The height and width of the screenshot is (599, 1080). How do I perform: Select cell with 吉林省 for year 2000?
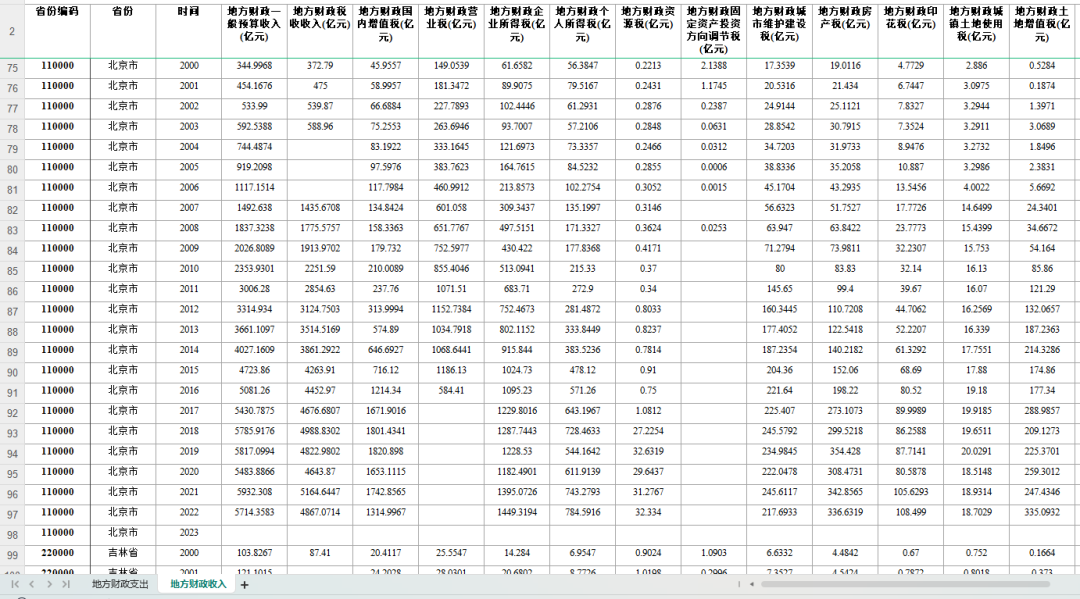123,553
